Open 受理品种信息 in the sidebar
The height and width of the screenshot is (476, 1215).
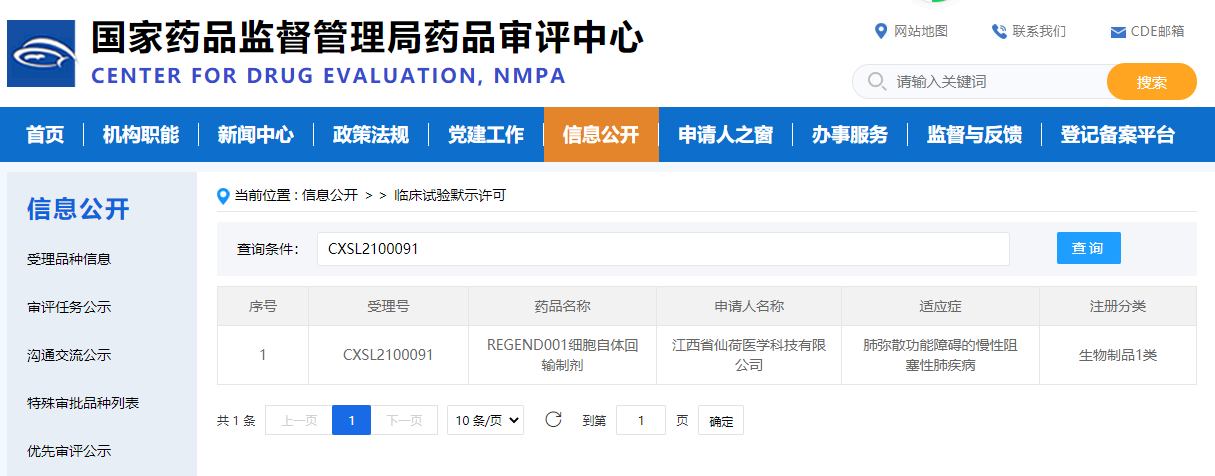tap(69, 259)
